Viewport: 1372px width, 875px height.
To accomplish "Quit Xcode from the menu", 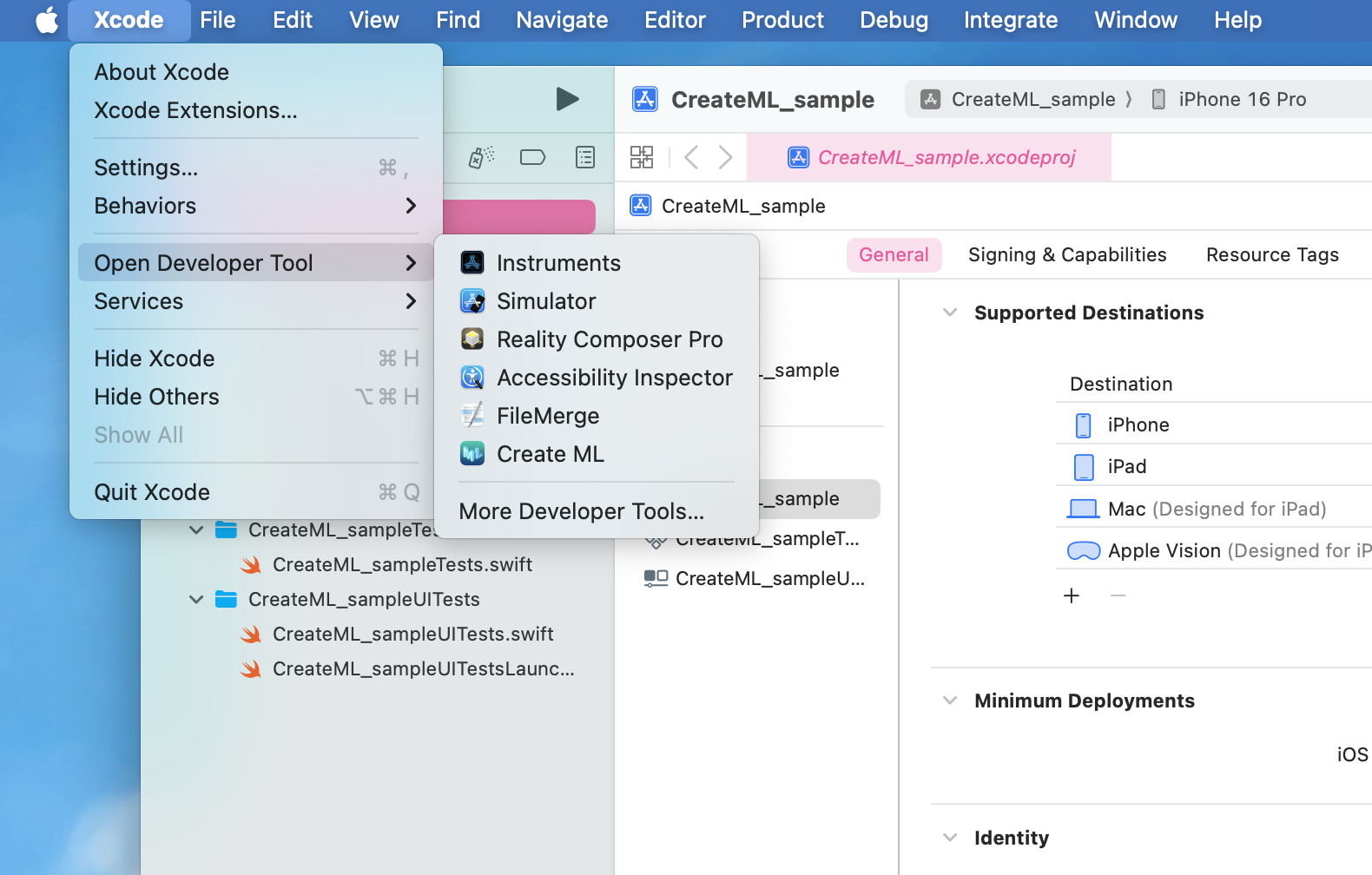I will click(256, 492).
